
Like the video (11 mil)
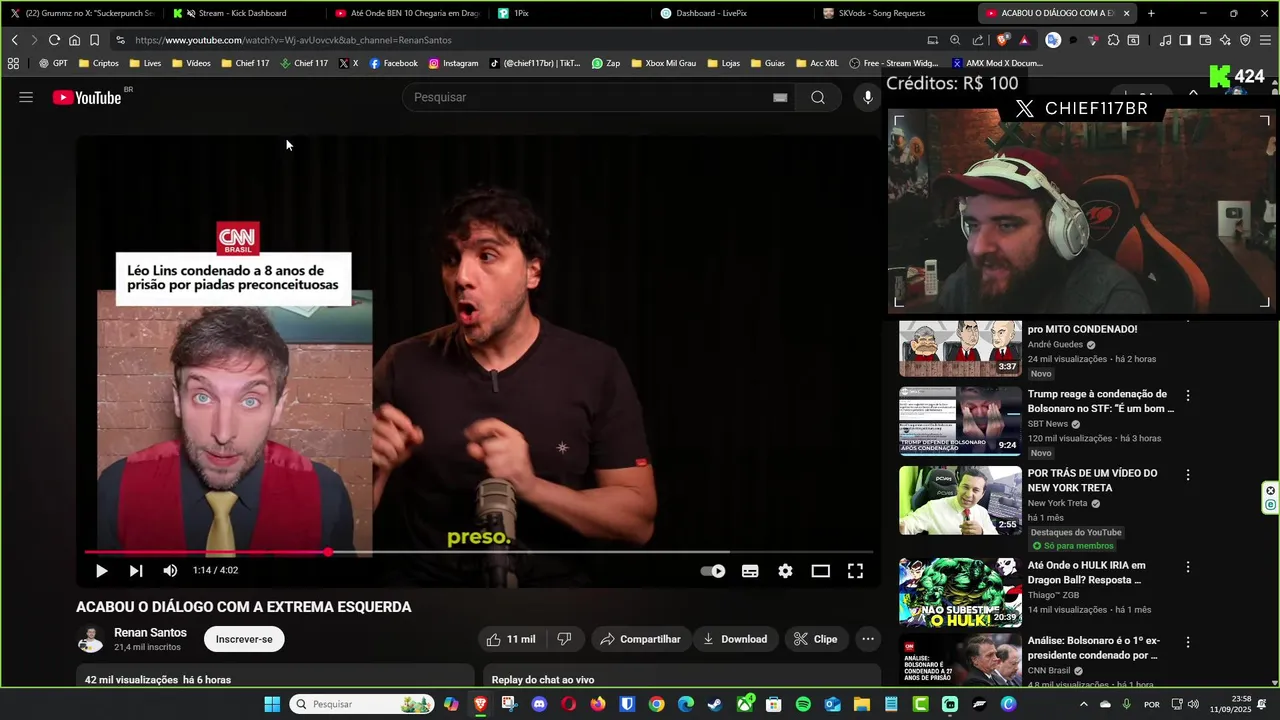(511, 639)
